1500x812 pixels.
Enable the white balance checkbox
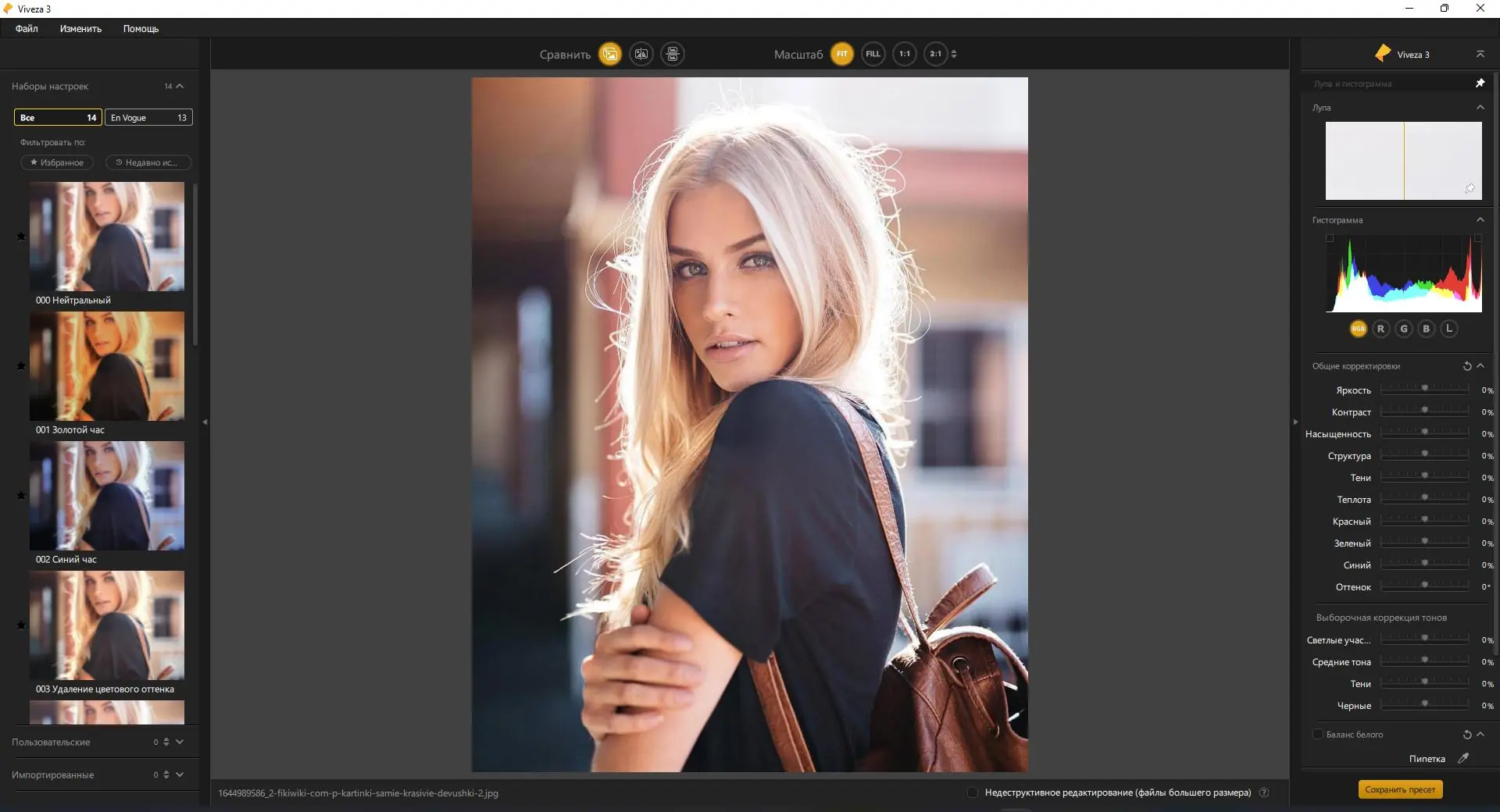[1318, 734]
